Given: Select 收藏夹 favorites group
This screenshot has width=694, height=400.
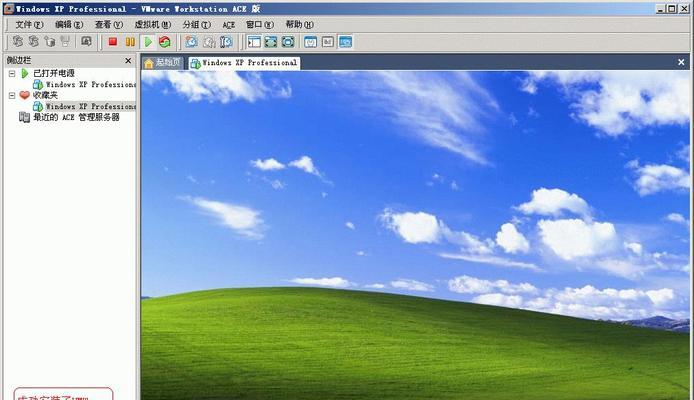Looking at the screenshot, I should [45, 95].
